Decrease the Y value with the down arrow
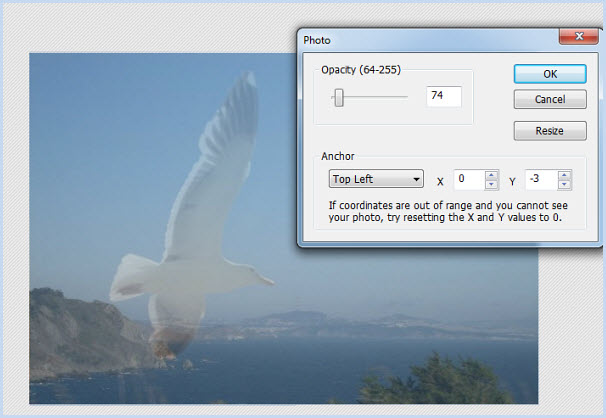606x418 pixels. pyautogui.click(x=564, y=185)
